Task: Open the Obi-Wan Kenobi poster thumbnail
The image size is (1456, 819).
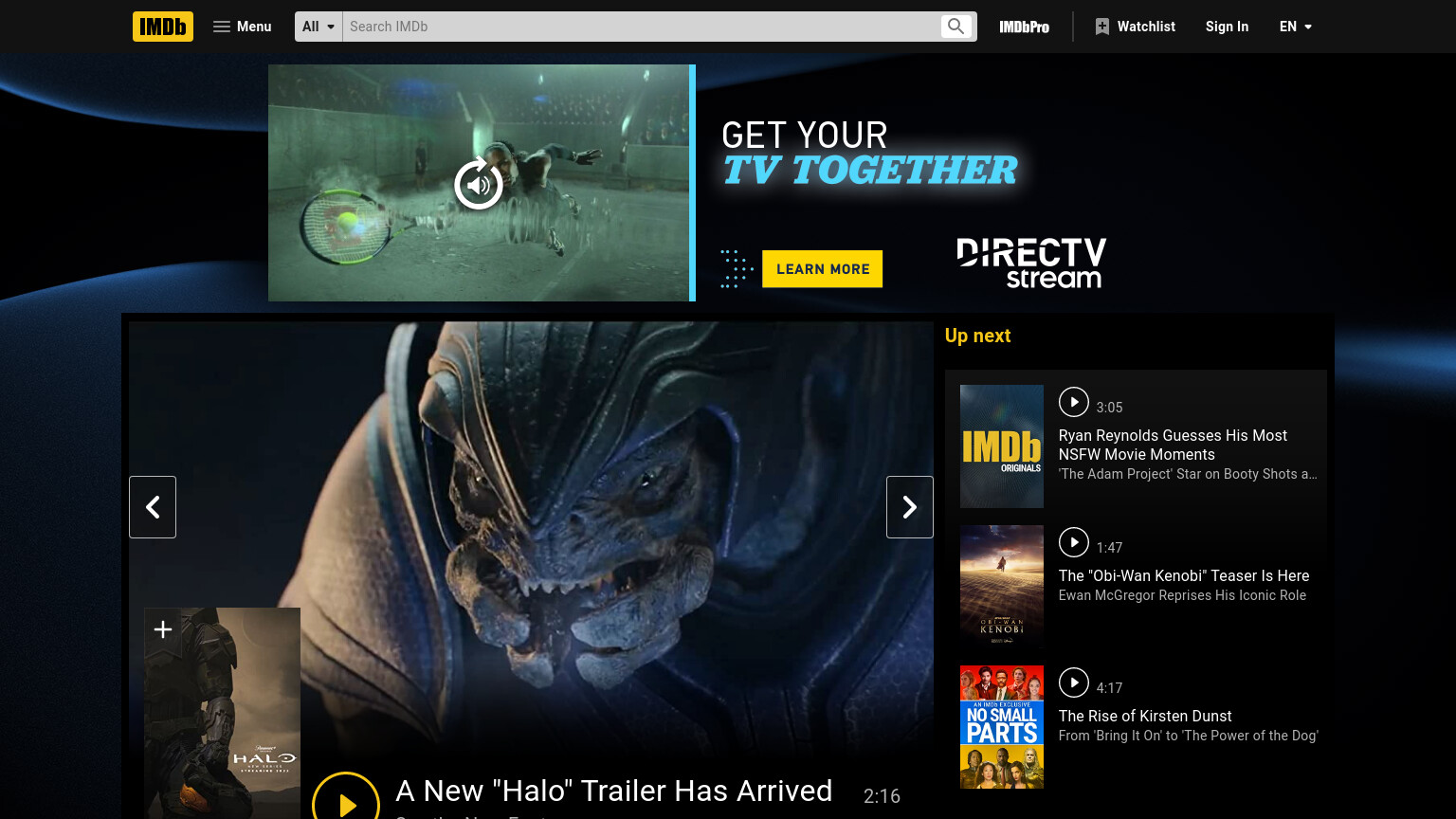Action: click(x=1002, y=587)
